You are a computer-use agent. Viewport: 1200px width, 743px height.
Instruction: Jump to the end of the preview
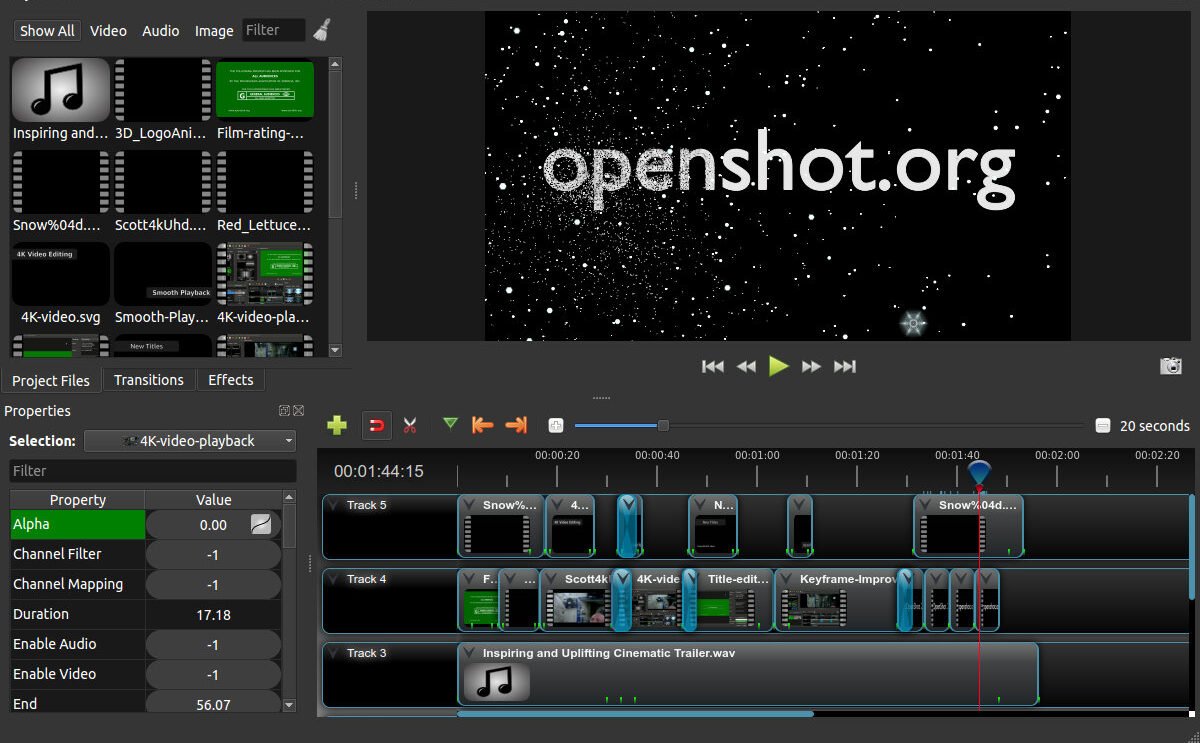click(845, 367)
